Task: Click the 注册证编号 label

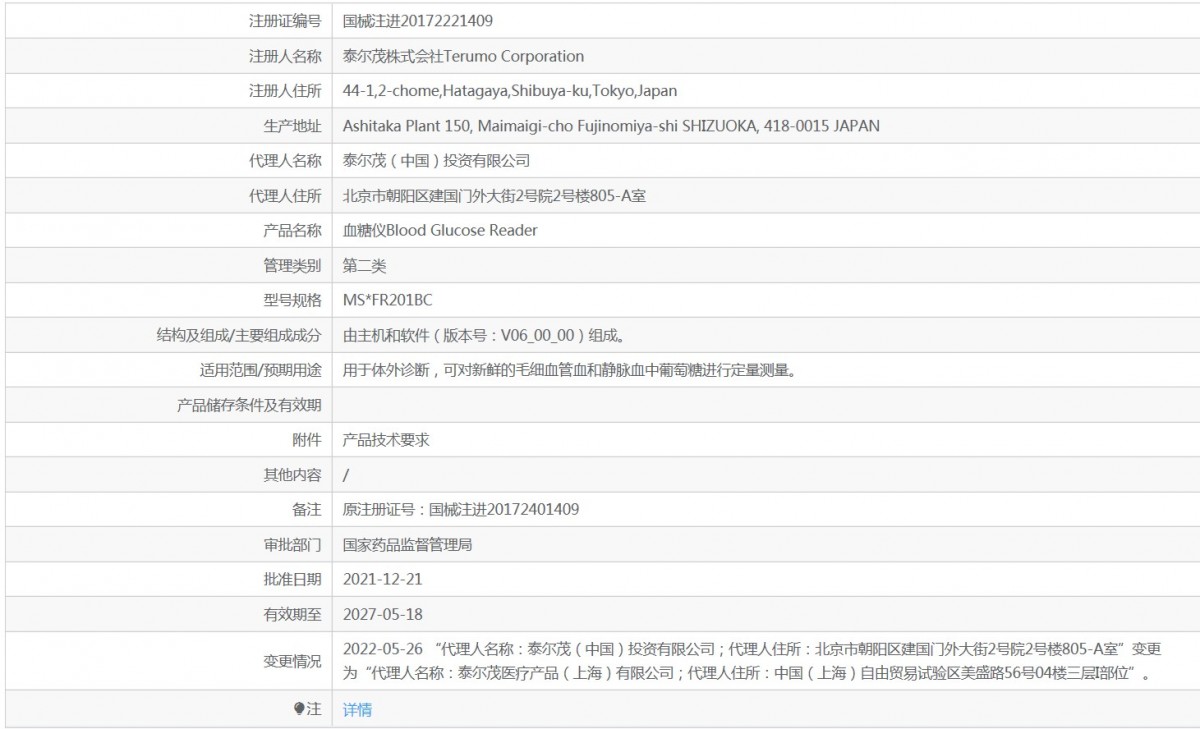Action: click(x=285, y=20)
